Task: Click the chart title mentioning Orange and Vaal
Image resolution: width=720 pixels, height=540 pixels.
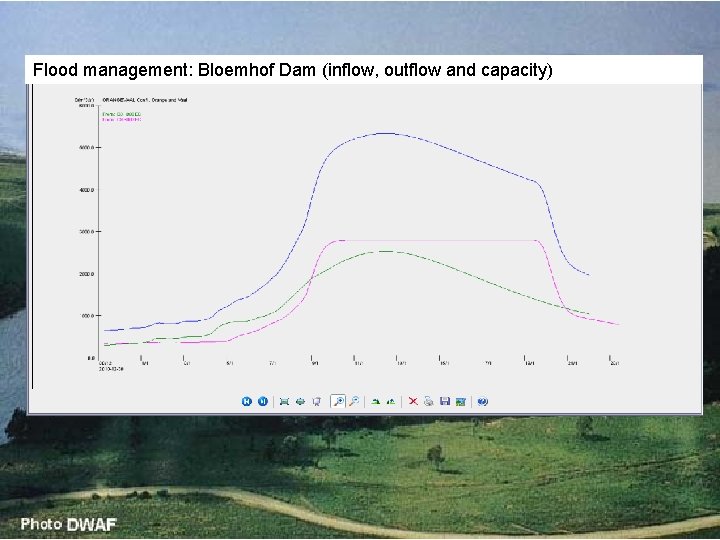Action: (145, 100)
